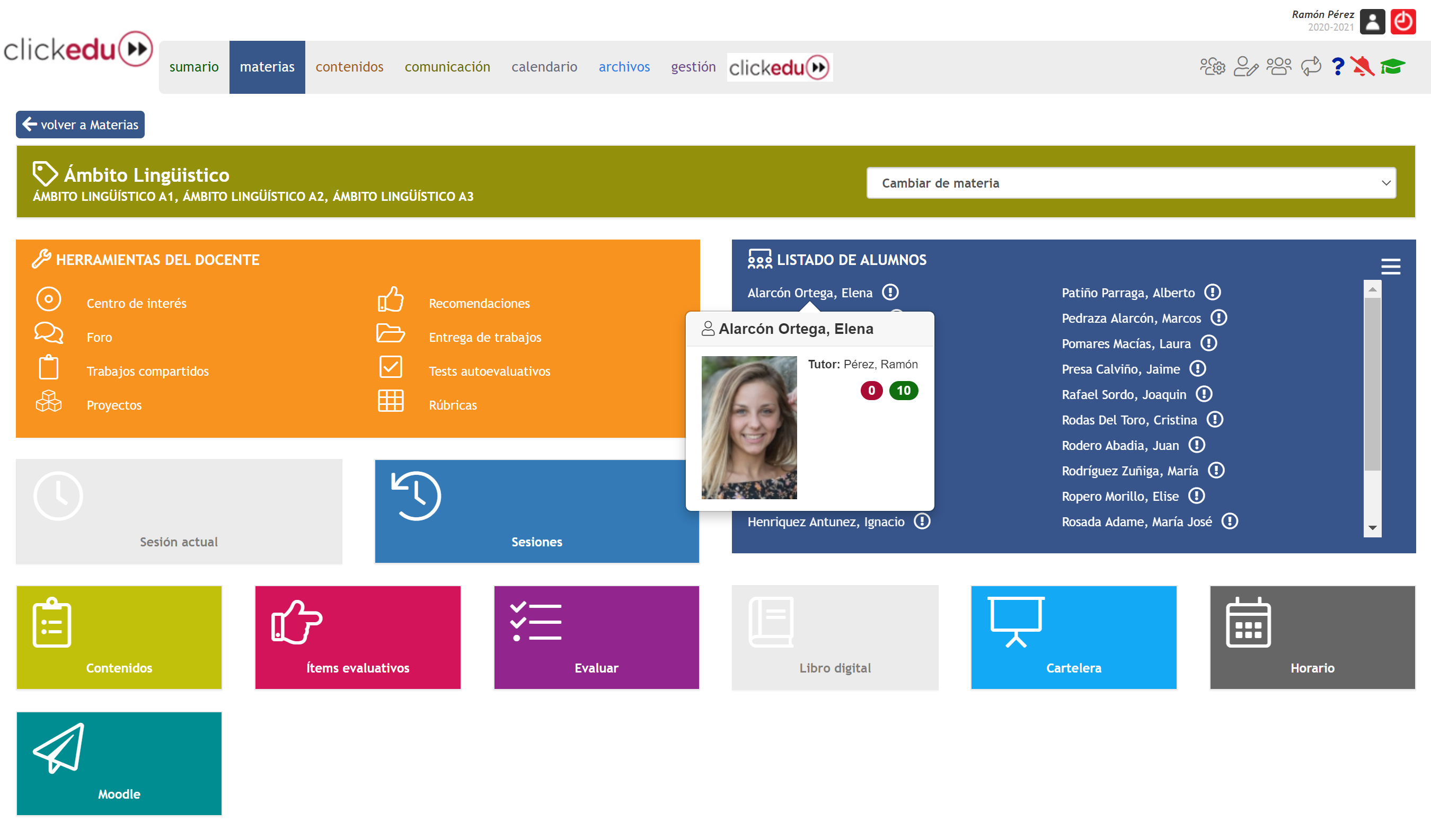Image resolution: width=1431 pixels, height=840 pixels.
Task: Open the Sesiones history clock tile
Action: pos(536,511)
